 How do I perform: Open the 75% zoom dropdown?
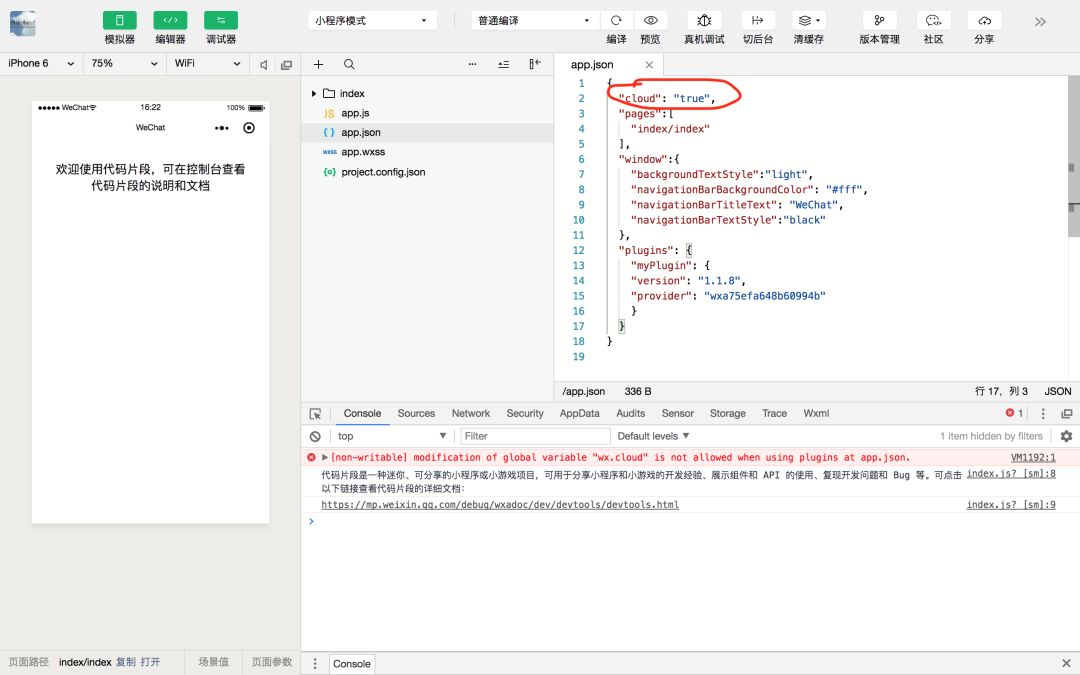(x=124, y=63)
